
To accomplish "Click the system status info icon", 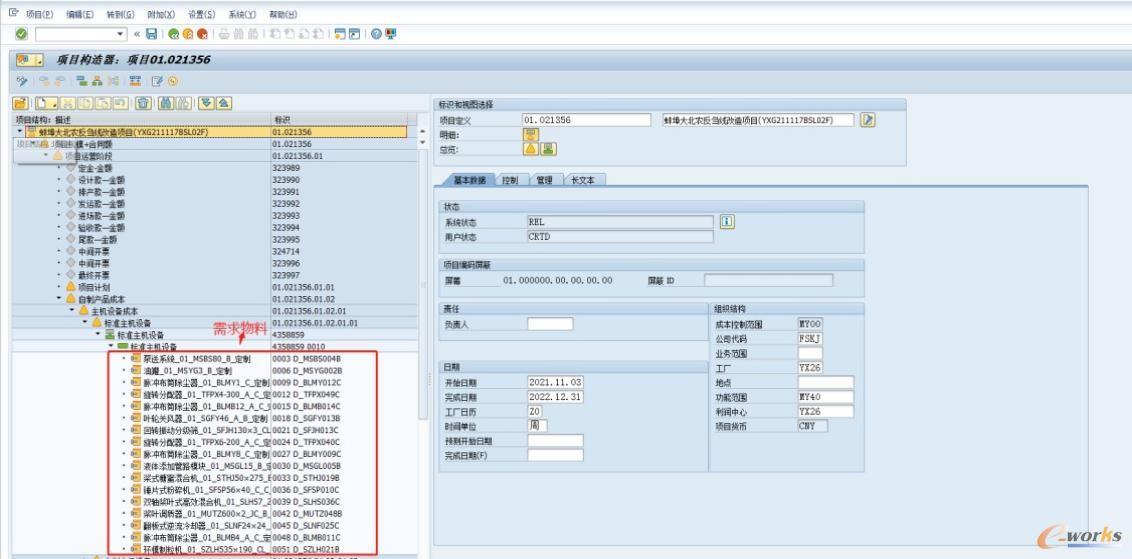I will point(728,222).
